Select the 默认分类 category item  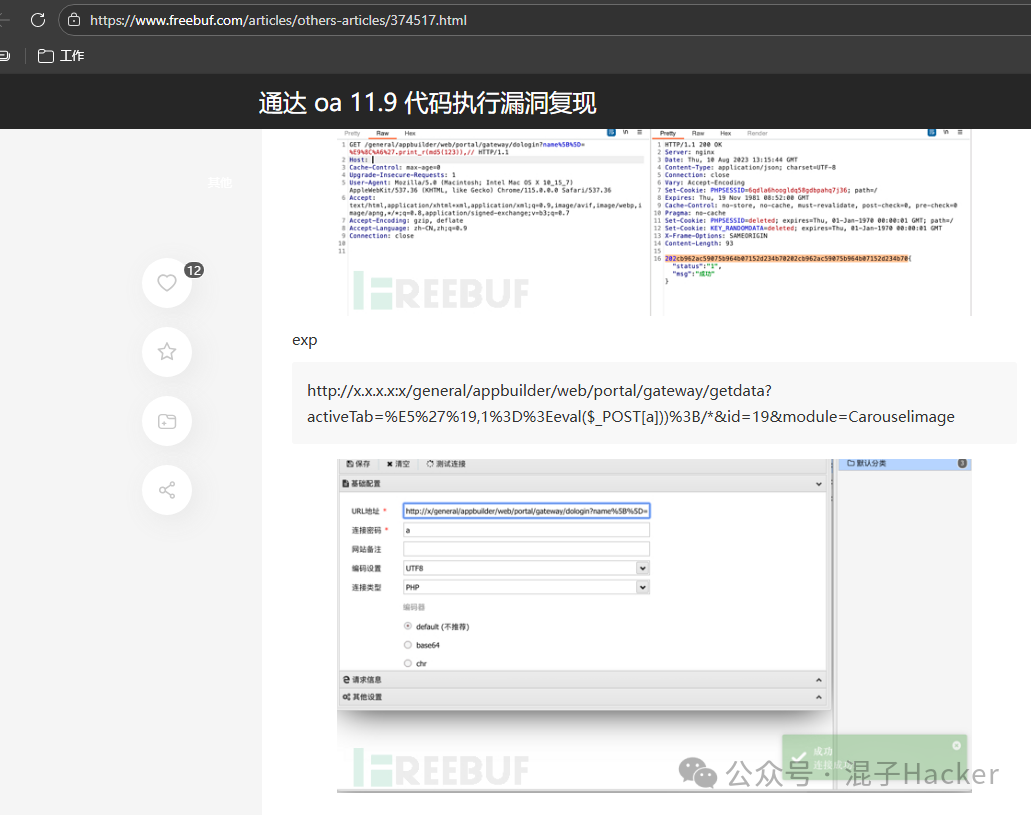click(905, 464)
